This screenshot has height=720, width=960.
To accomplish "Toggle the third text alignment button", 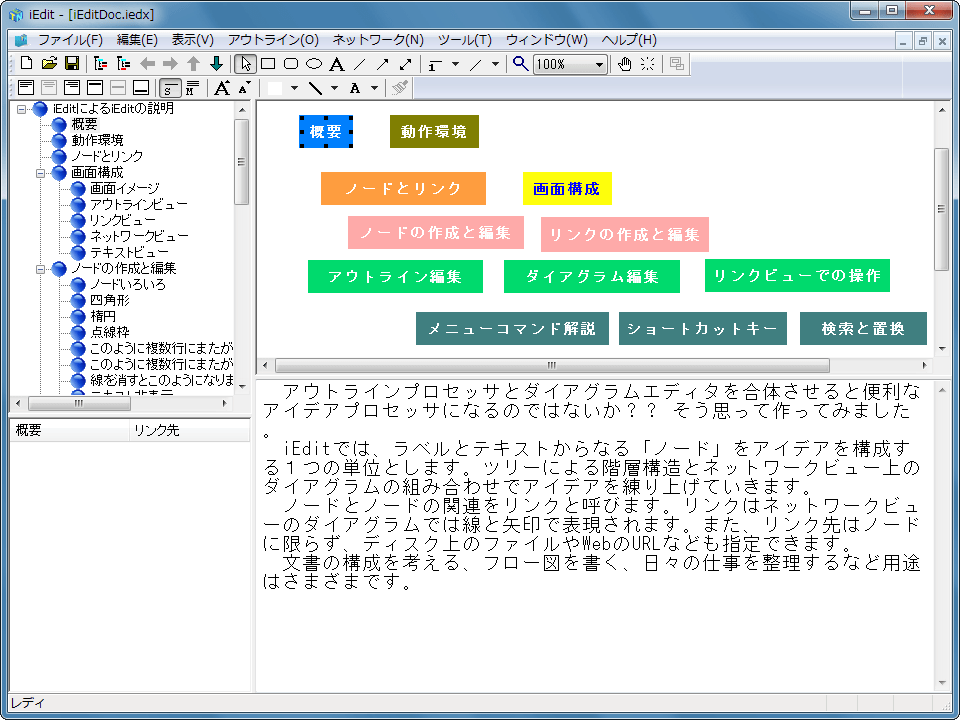I will coord(72,88).
